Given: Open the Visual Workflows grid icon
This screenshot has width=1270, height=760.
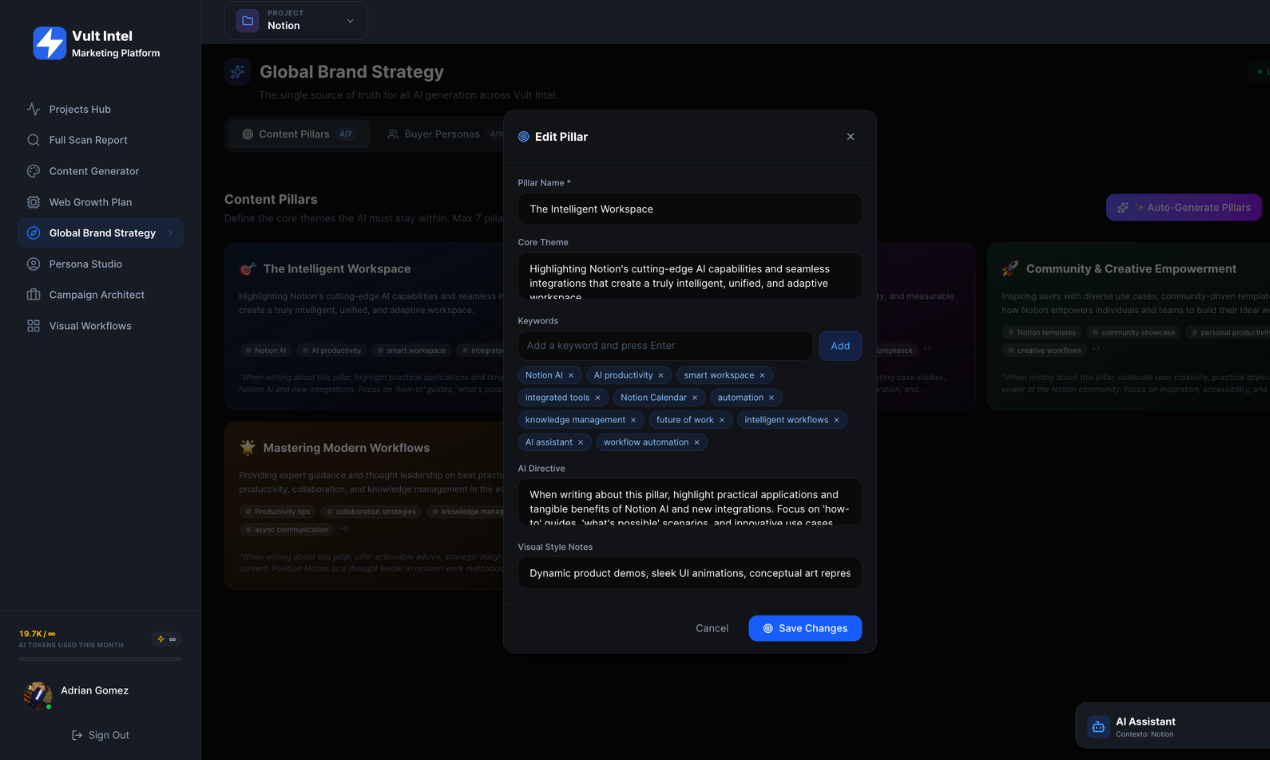Looking at the screenshot, I should tap(32, 325).
